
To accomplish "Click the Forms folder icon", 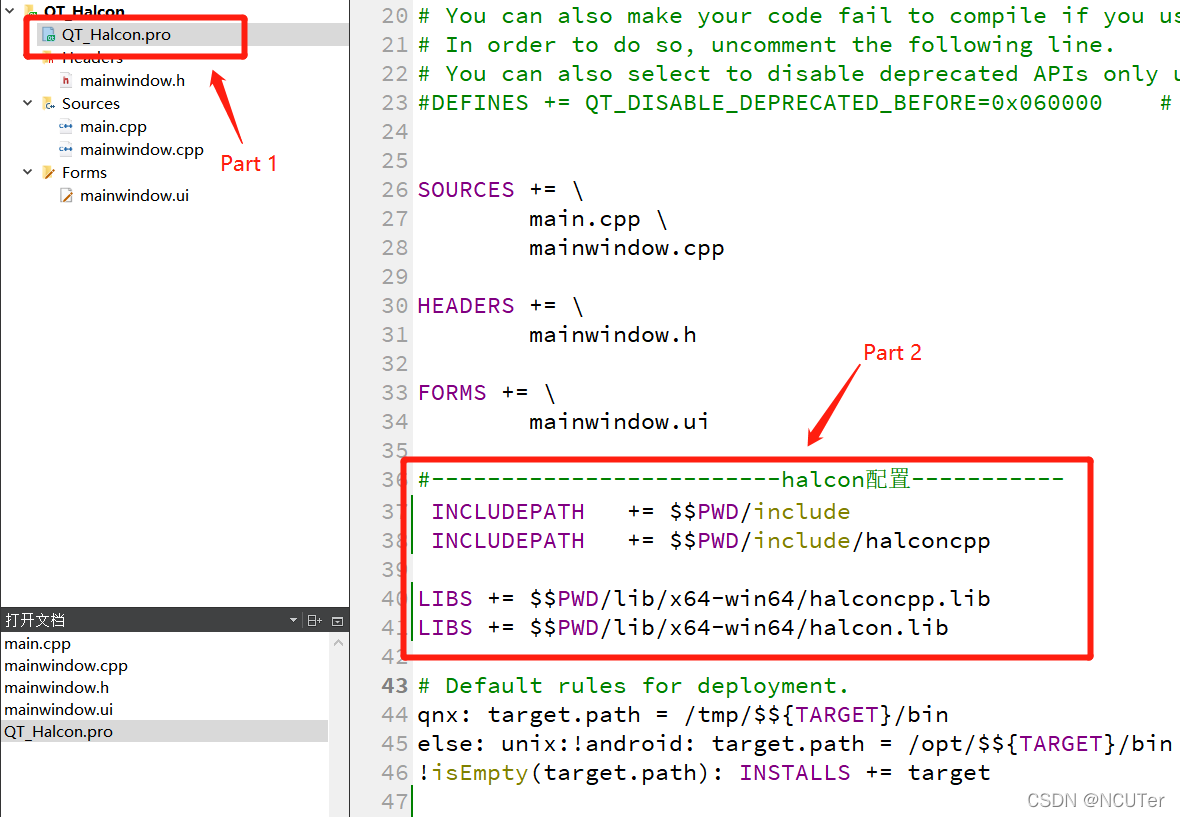I will [x=49, y=172].
